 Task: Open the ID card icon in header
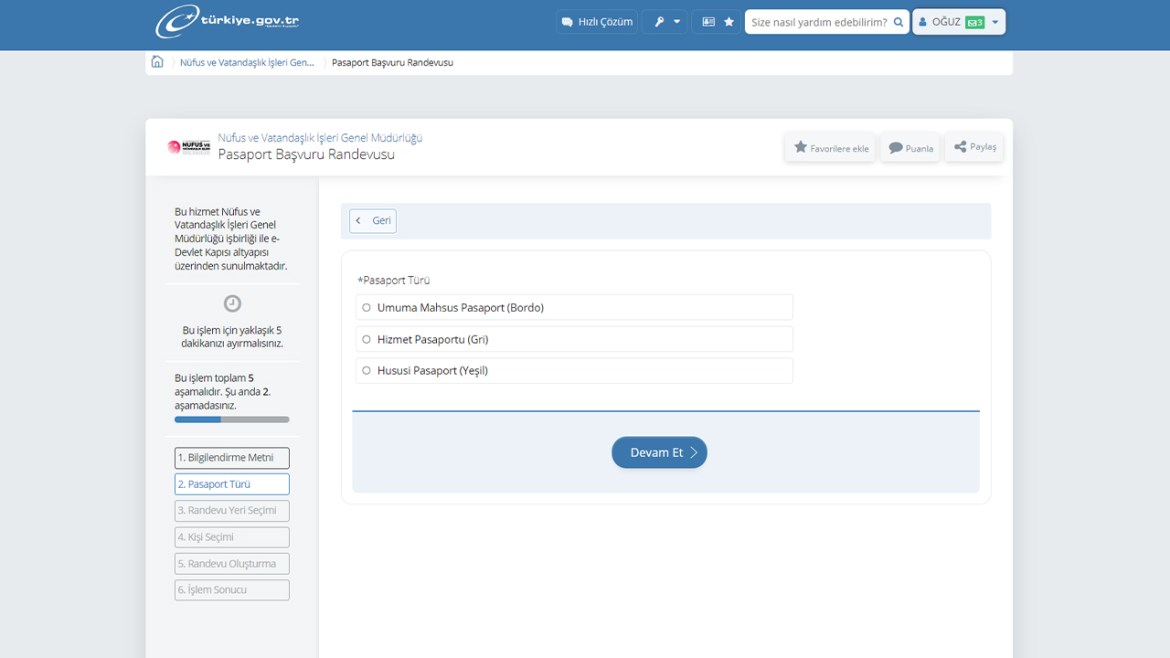click(x=708, y=22)
